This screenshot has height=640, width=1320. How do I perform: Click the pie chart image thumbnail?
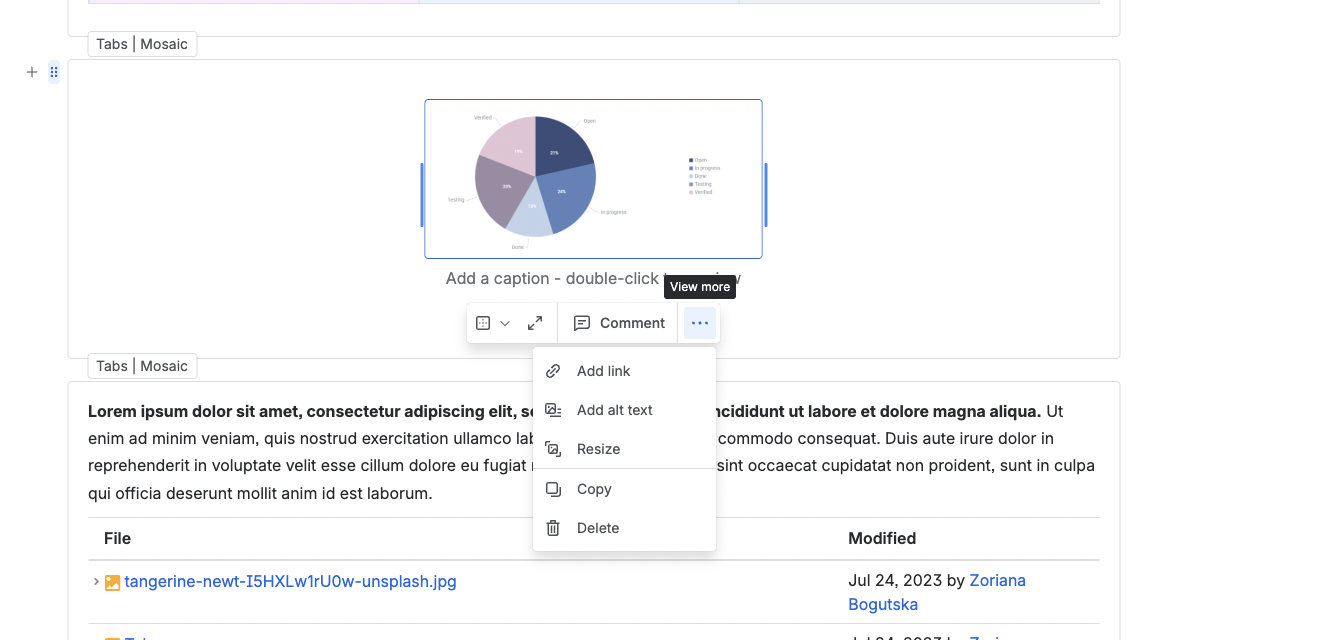click(593, 179)
